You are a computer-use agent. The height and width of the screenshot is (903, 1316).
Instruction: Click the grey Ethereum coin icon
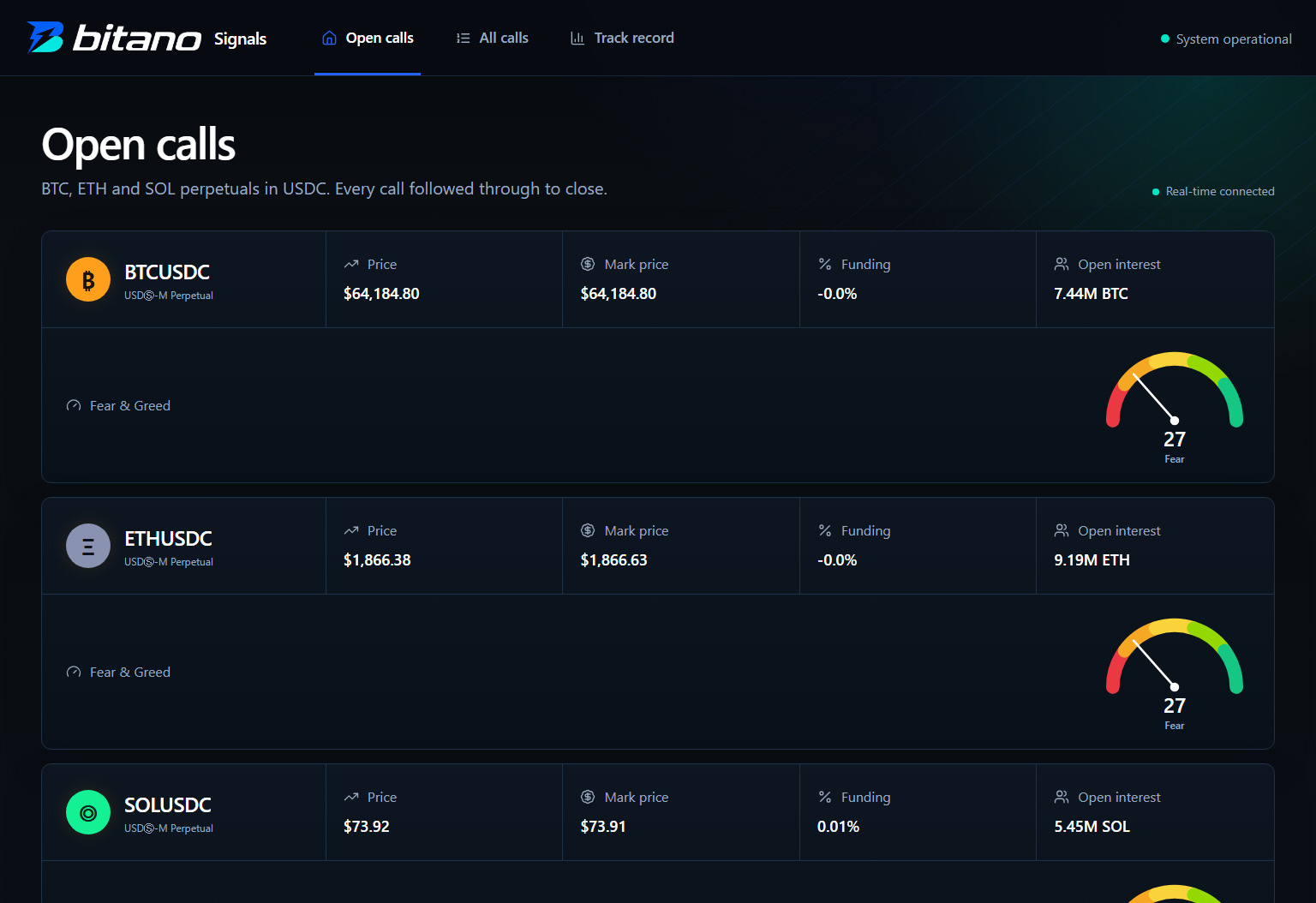(x=88, y=546)
